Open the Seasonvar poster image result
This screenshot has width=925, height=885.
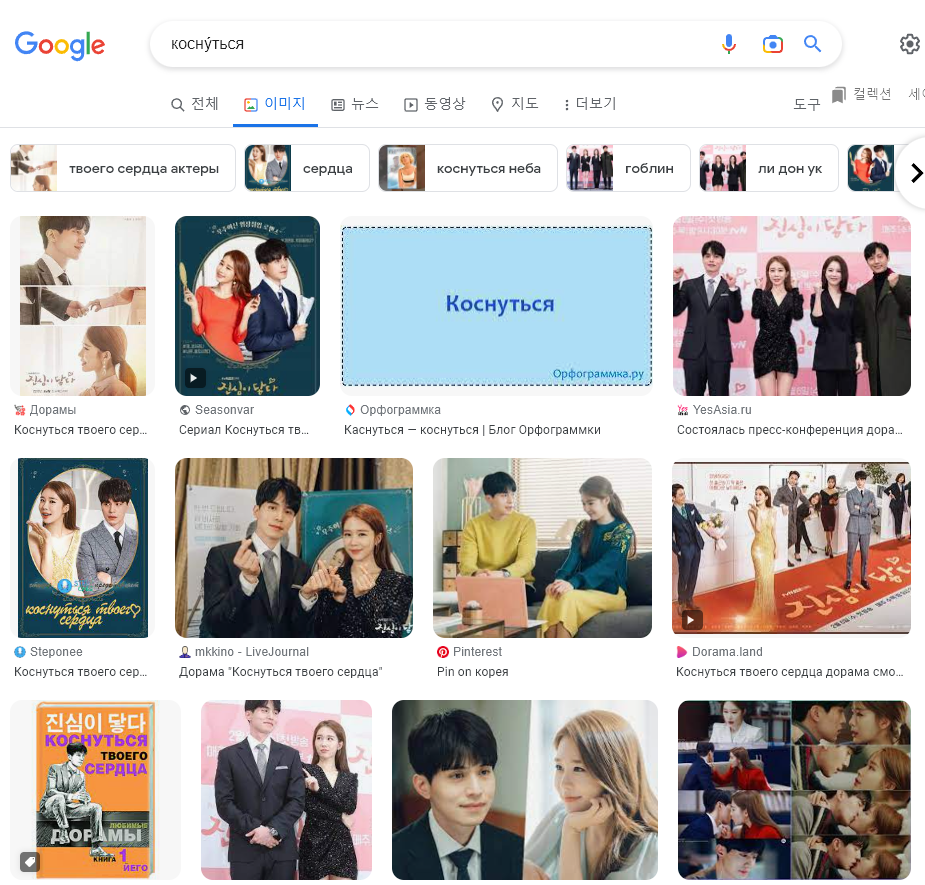[247, 306]
